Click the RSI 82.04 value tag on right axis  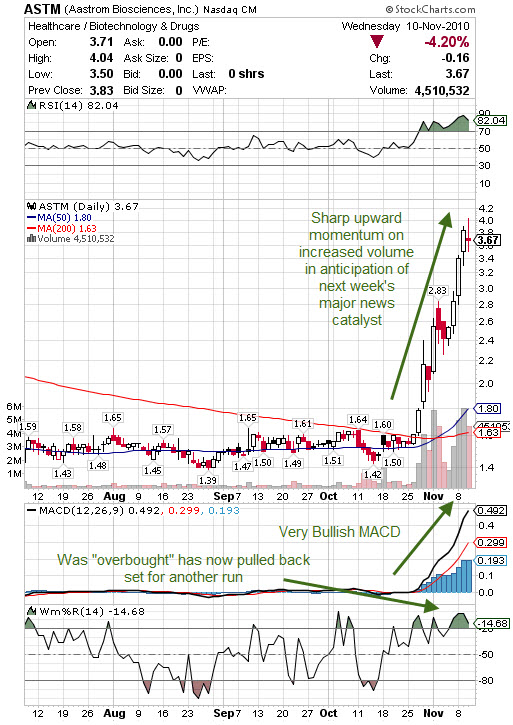tap(491, 121)
